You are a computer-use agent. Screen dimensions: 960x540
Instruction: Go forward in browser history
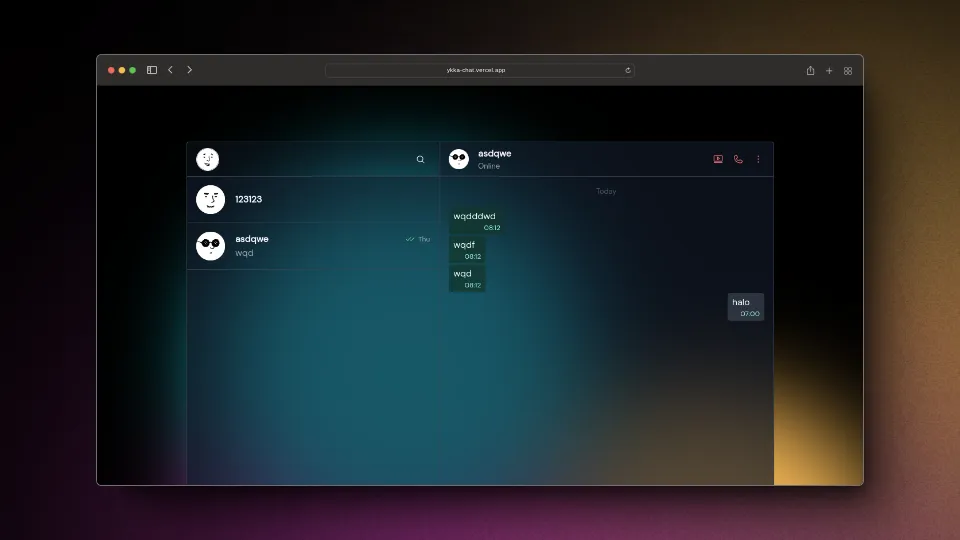tap(189, 70)
